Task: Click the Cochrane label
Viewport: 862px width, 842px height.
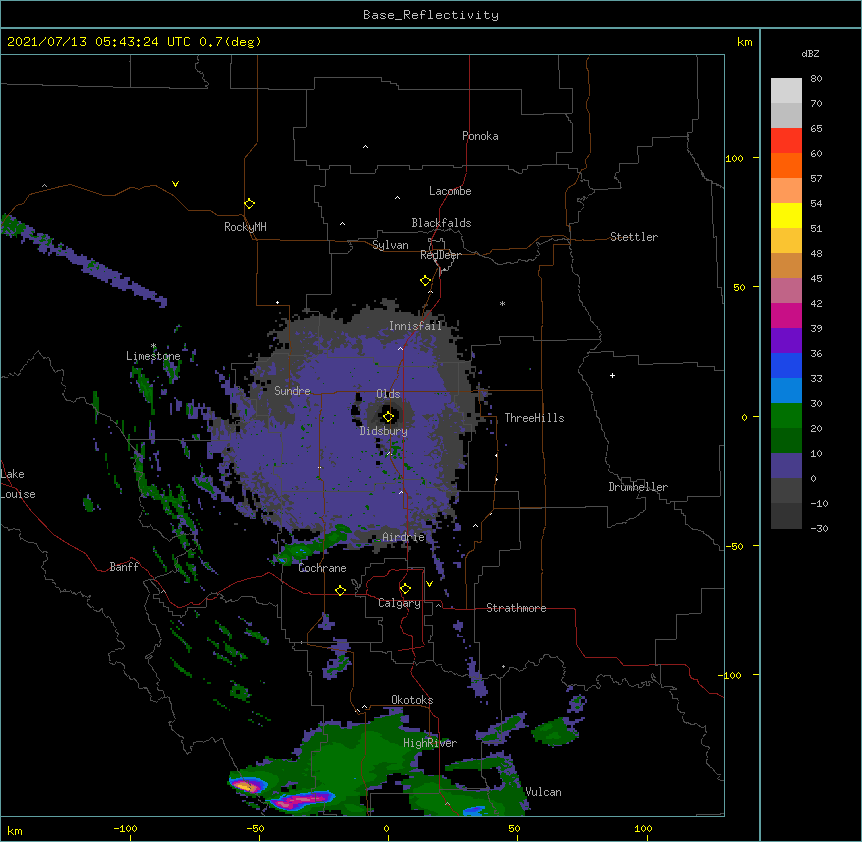Action: coord(323,568)
